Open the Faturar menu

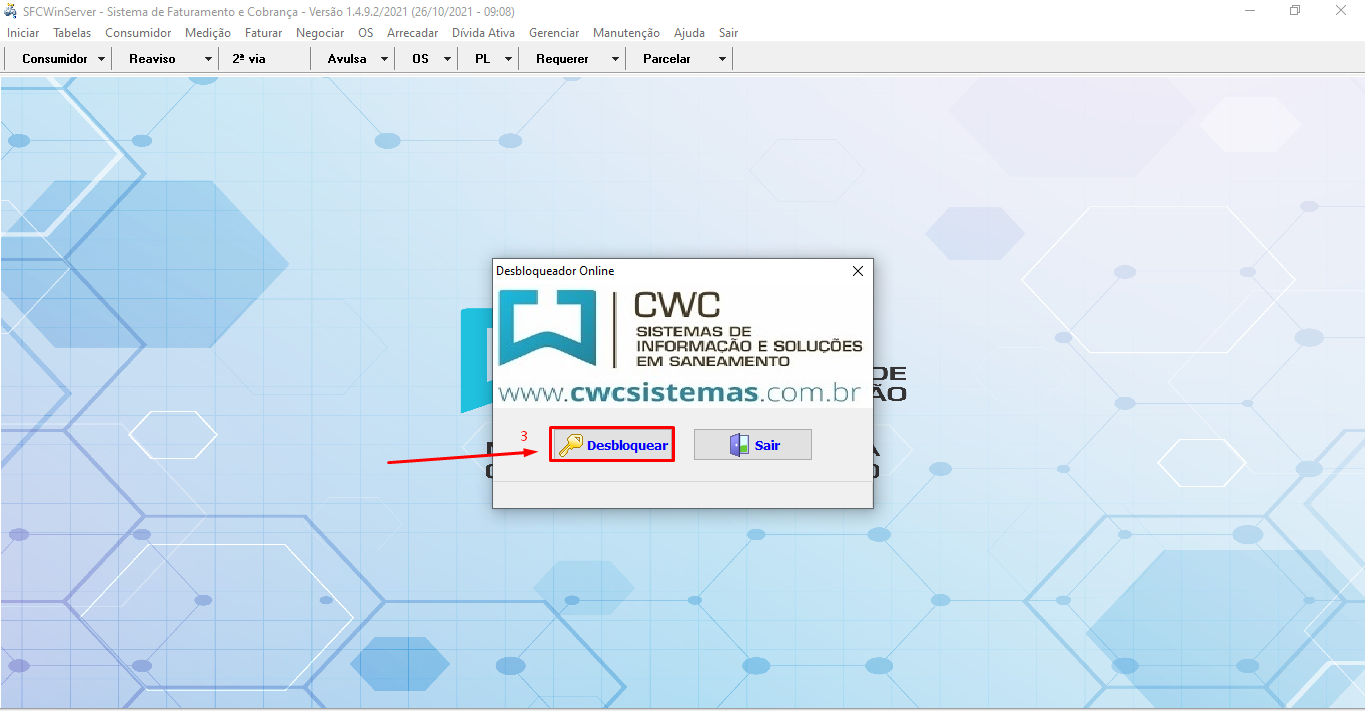[263, 33]
